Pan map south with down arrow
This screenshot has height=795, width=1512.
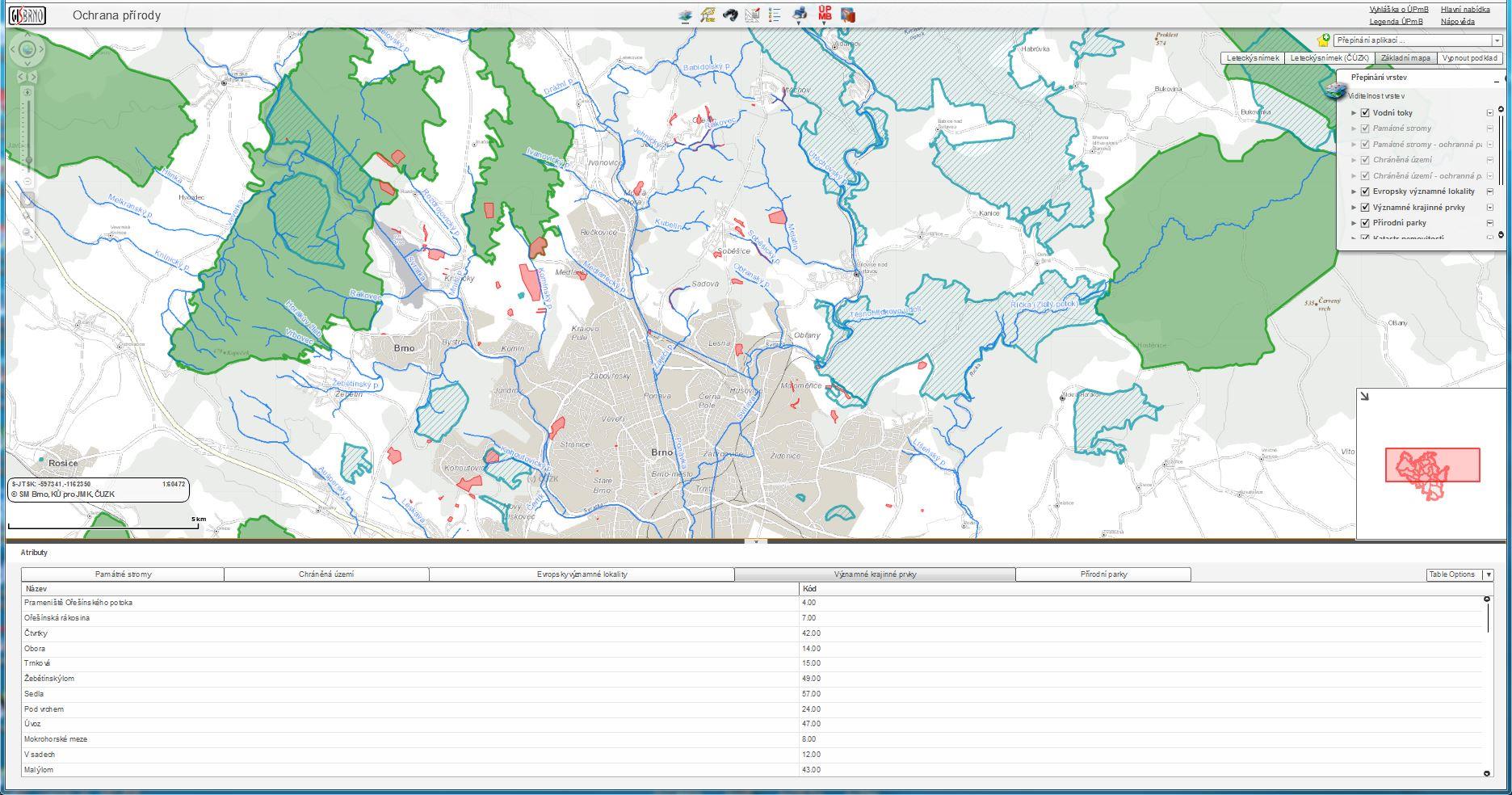point(27,63)
